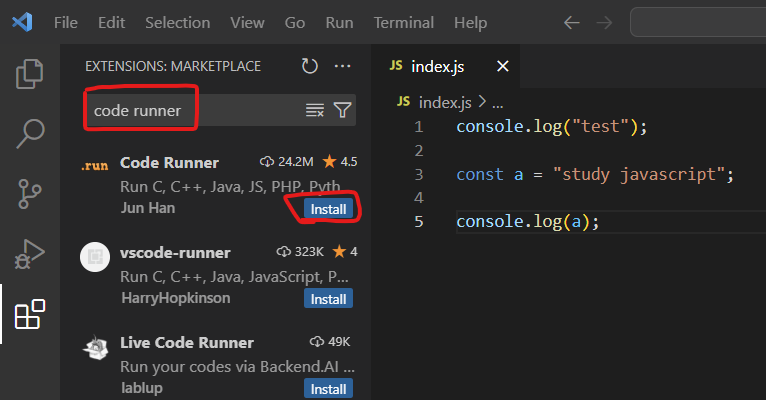This screenshot has height=400, width=766.
Task: Go forward with the right arrow
Action: tap(604, 22)
